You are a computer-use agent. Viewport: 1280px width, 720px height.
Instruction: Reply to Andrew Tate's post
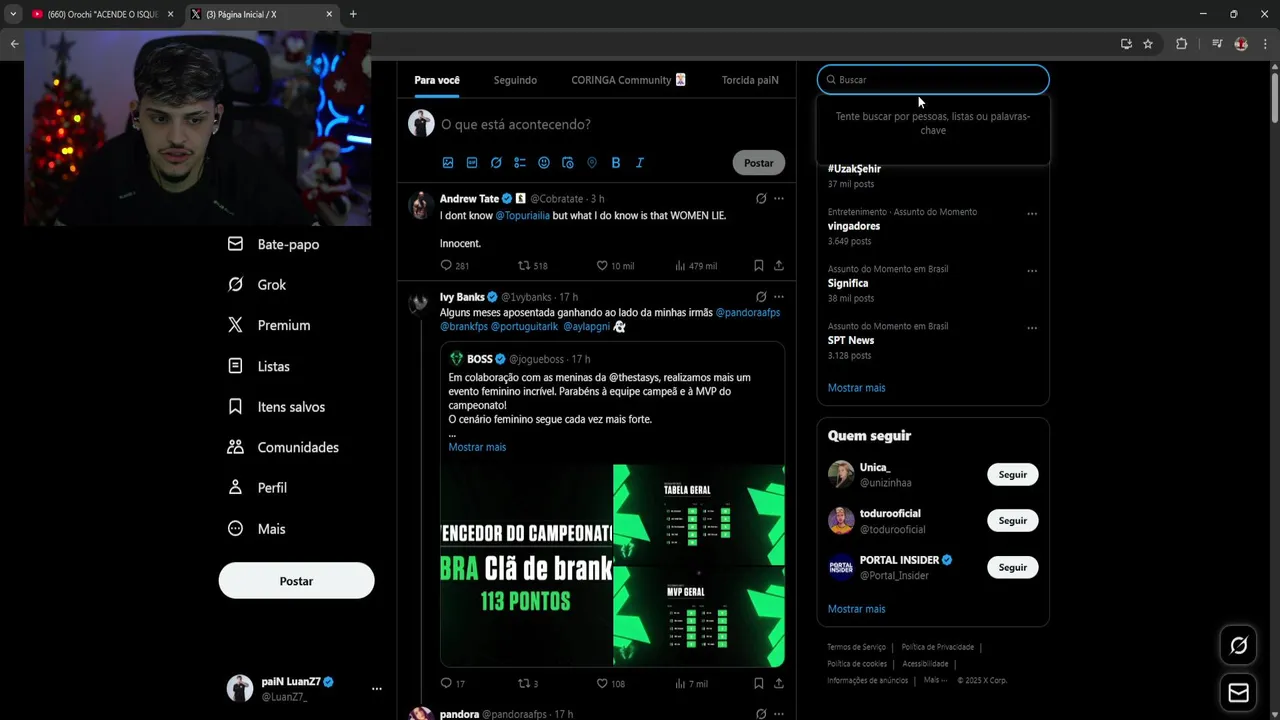446,266
